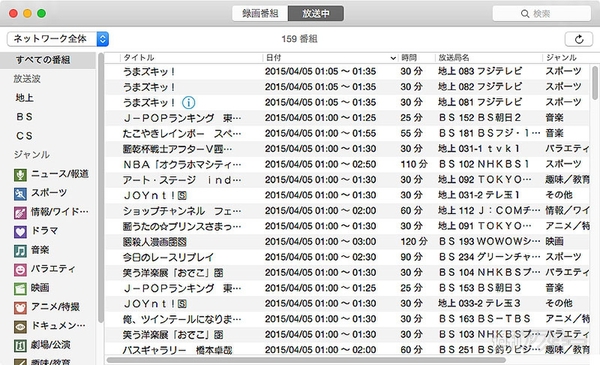Select 笑う洋楽展 row on ＢＳ 103
The image size is (600, 365).
point(347,335)
